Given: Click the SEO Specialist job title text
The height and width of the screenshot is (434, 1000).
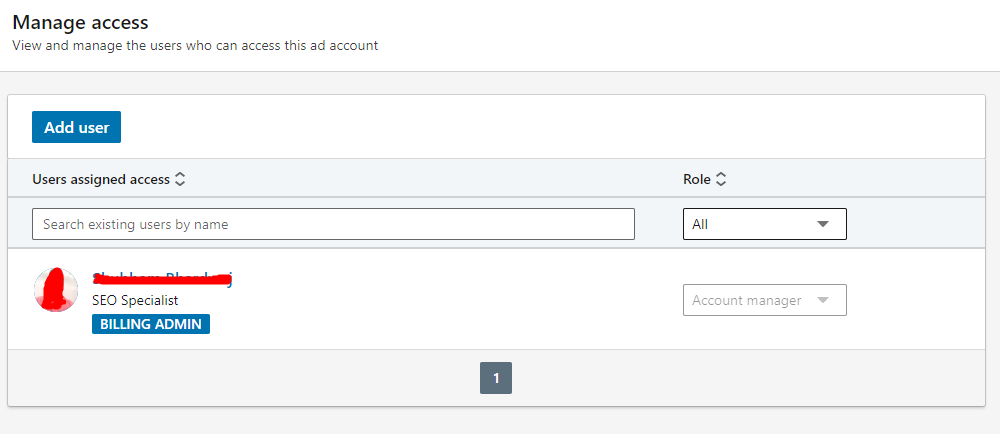Looking at the screenshot, I should click(135, 300).
